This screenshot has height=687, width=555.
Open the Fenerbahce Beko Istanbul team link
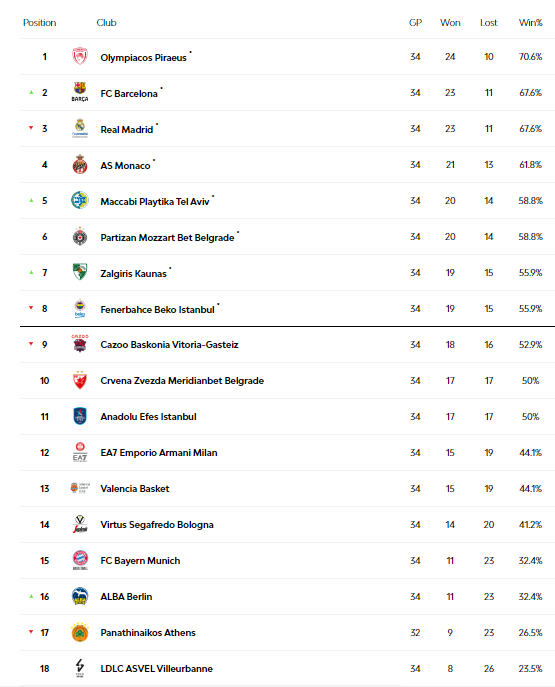(158, 310)
